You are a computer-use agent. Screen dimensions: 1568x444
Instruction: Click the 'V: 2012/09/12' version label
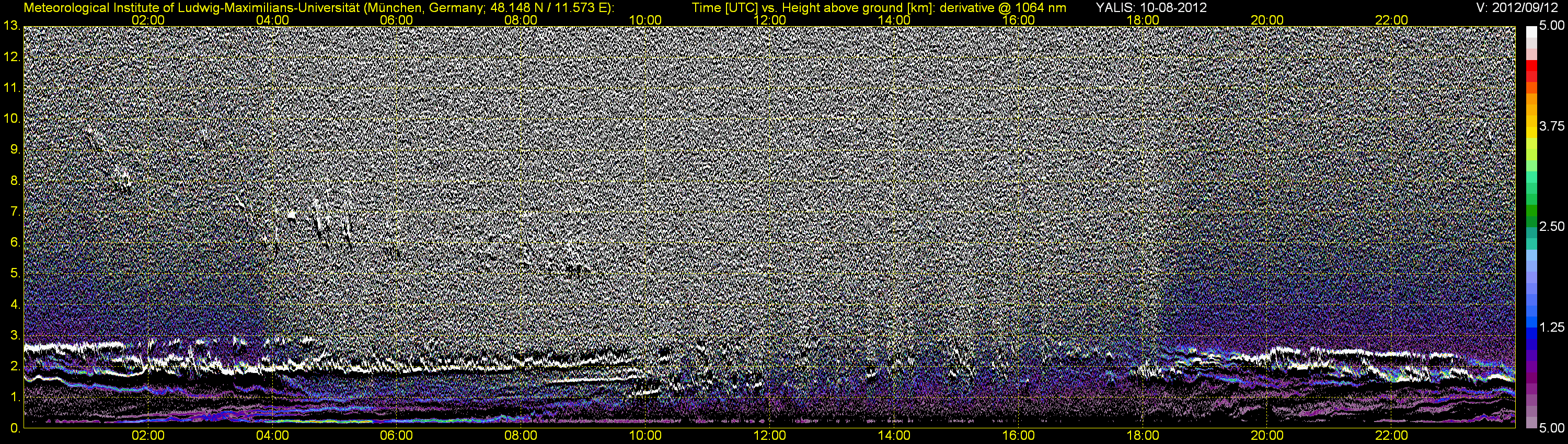click(x=1517, y=8)
